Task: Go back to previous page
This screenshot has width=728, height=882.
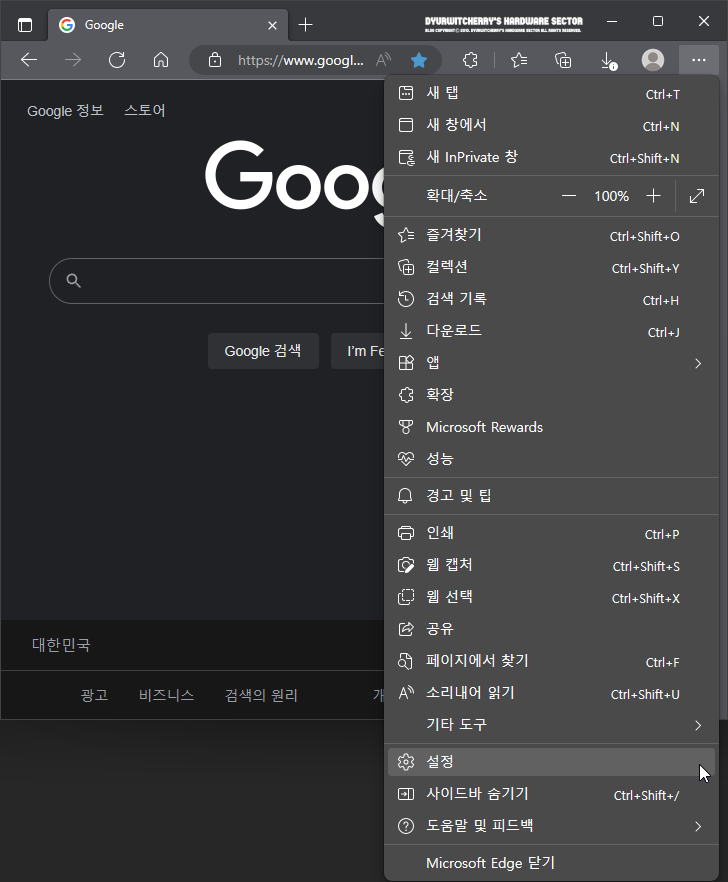Action: pyautogui.click(x=29, y=60)
